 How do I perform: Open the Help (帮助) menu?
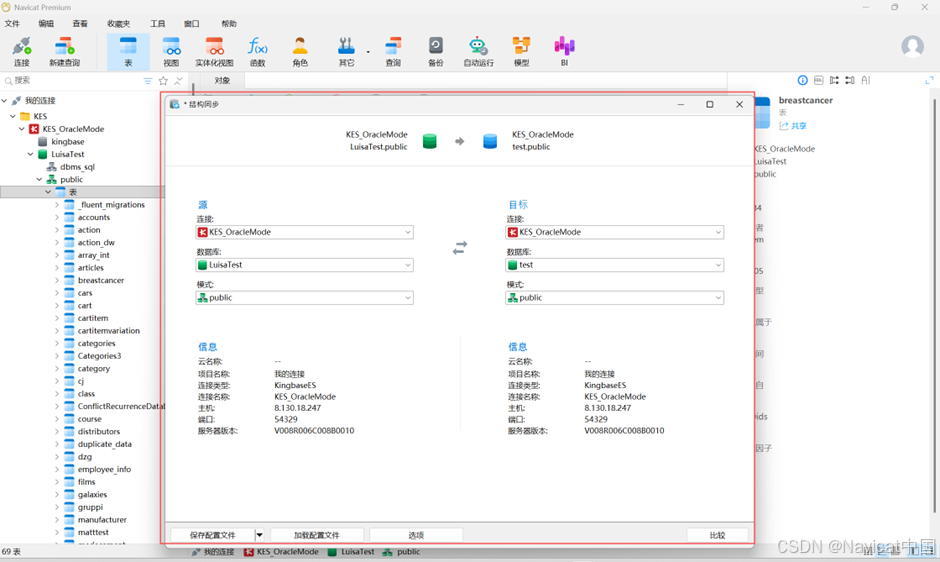(x=229, y=24)
